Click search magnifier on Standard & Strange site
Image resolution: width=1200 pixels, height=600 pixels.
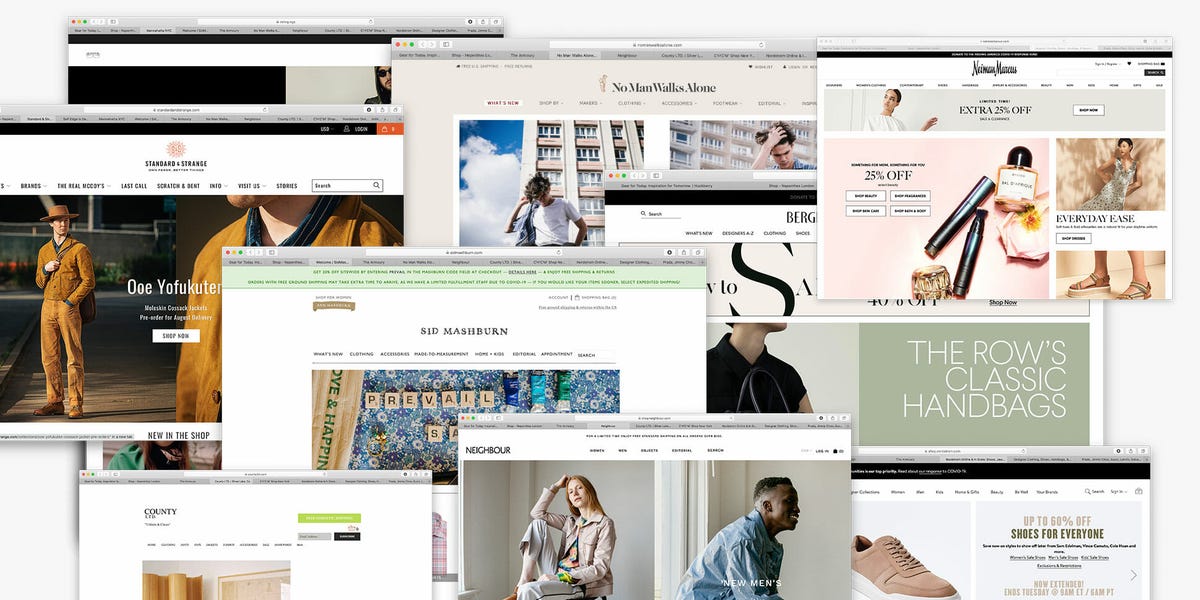pyautogui.click(x=377, y=185)
